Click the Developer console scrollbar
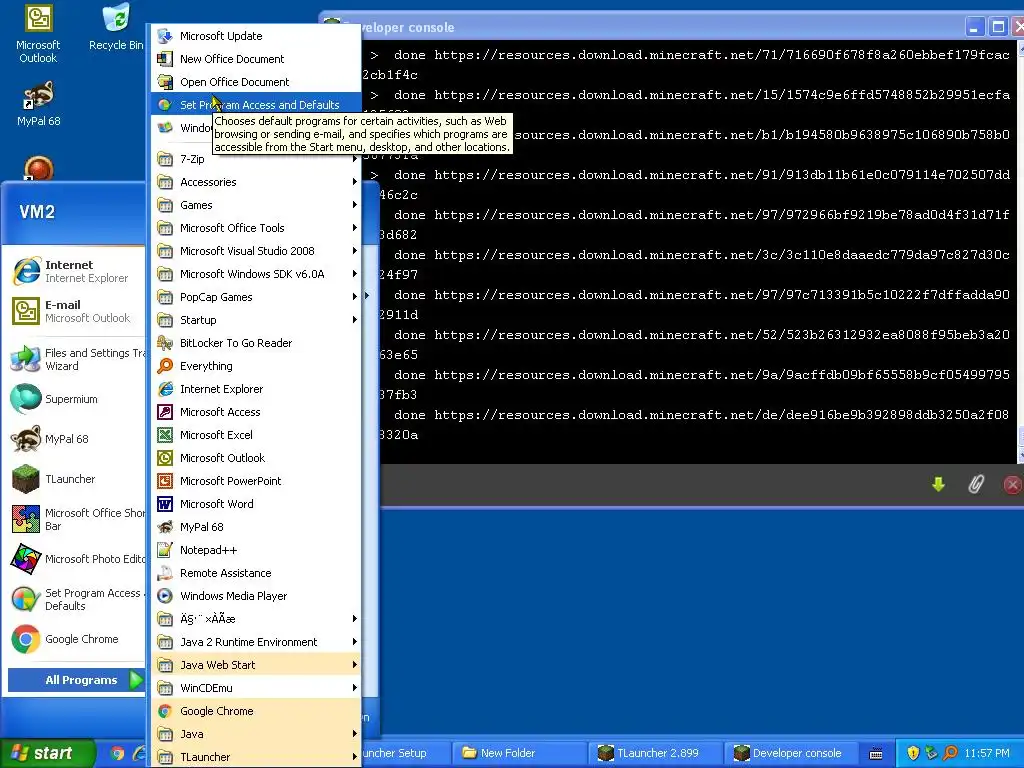 coord(1020,252)
